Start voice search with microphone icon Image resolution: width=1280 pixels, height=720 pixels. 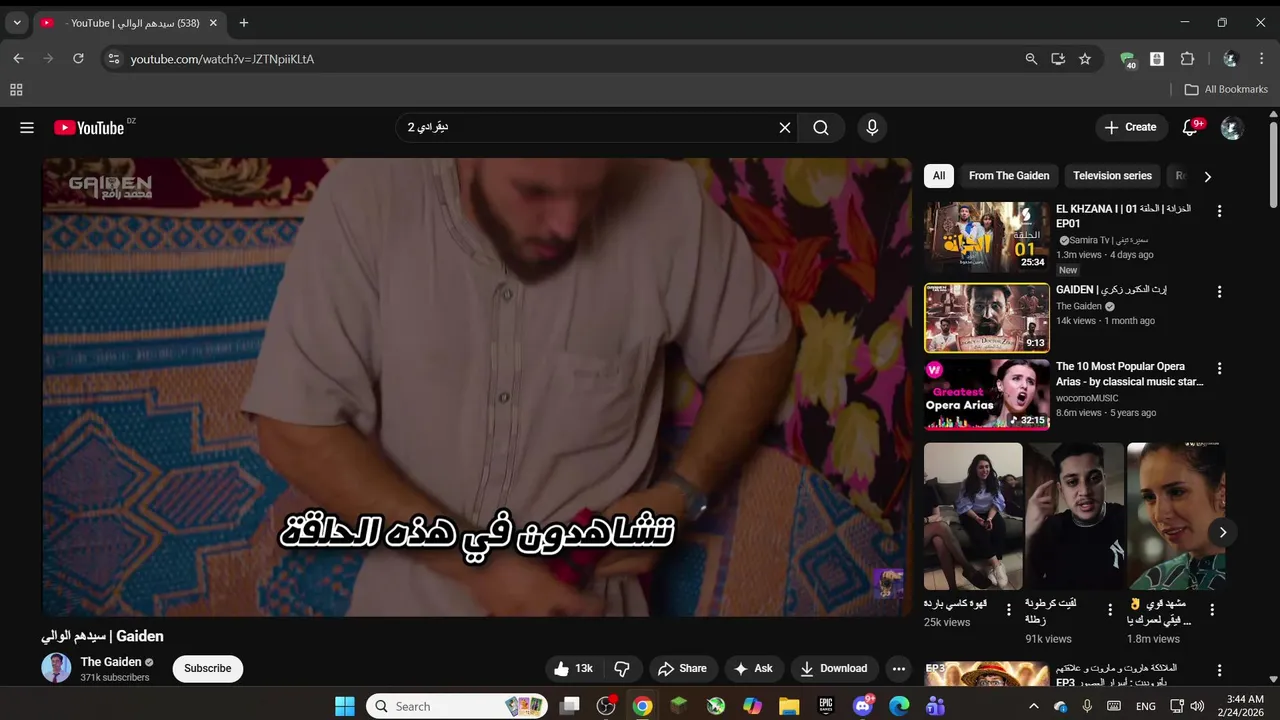[x=872, y=128]
